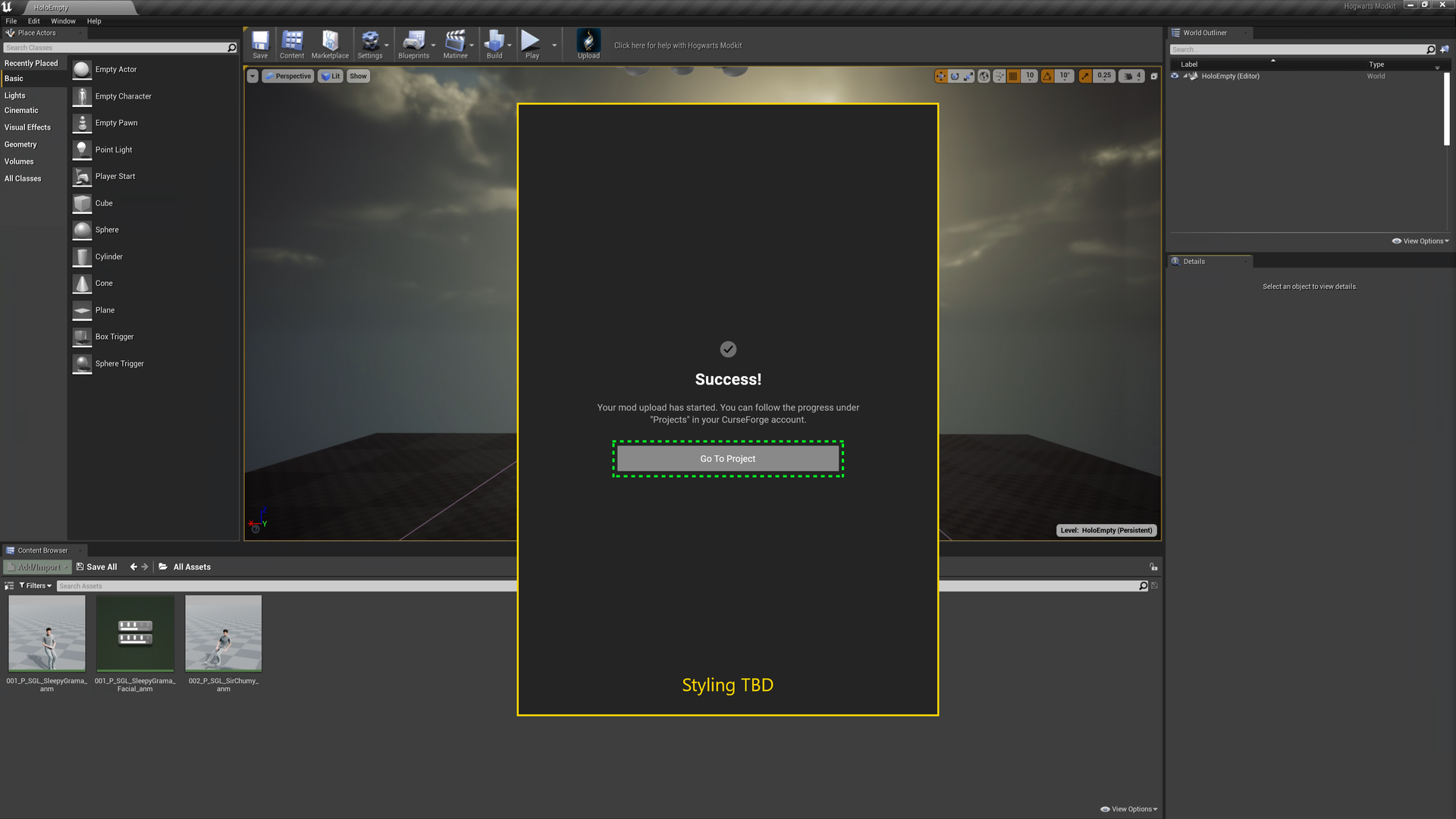Click the Build toolbar icon
1456x819 pixels.
coord(494,43)
